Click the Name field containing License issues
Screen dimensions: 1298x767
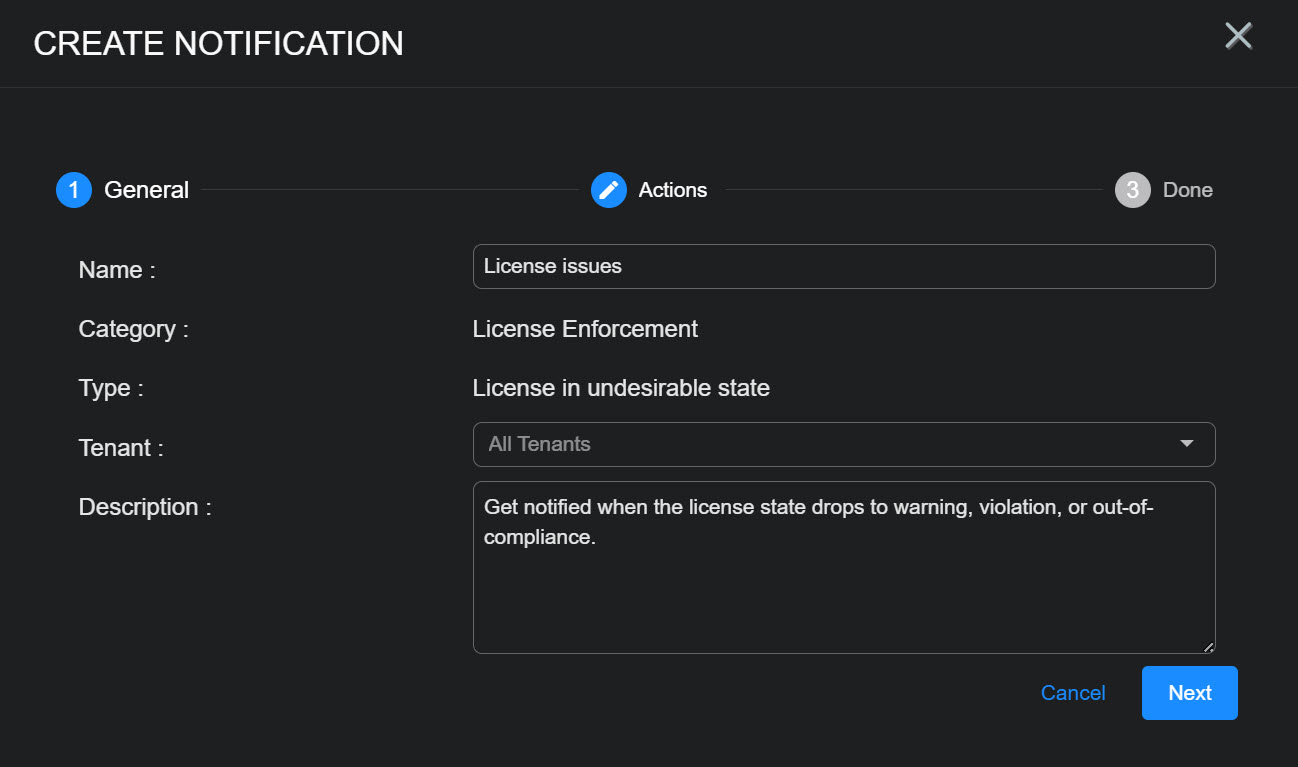click(x=843, y=267)
